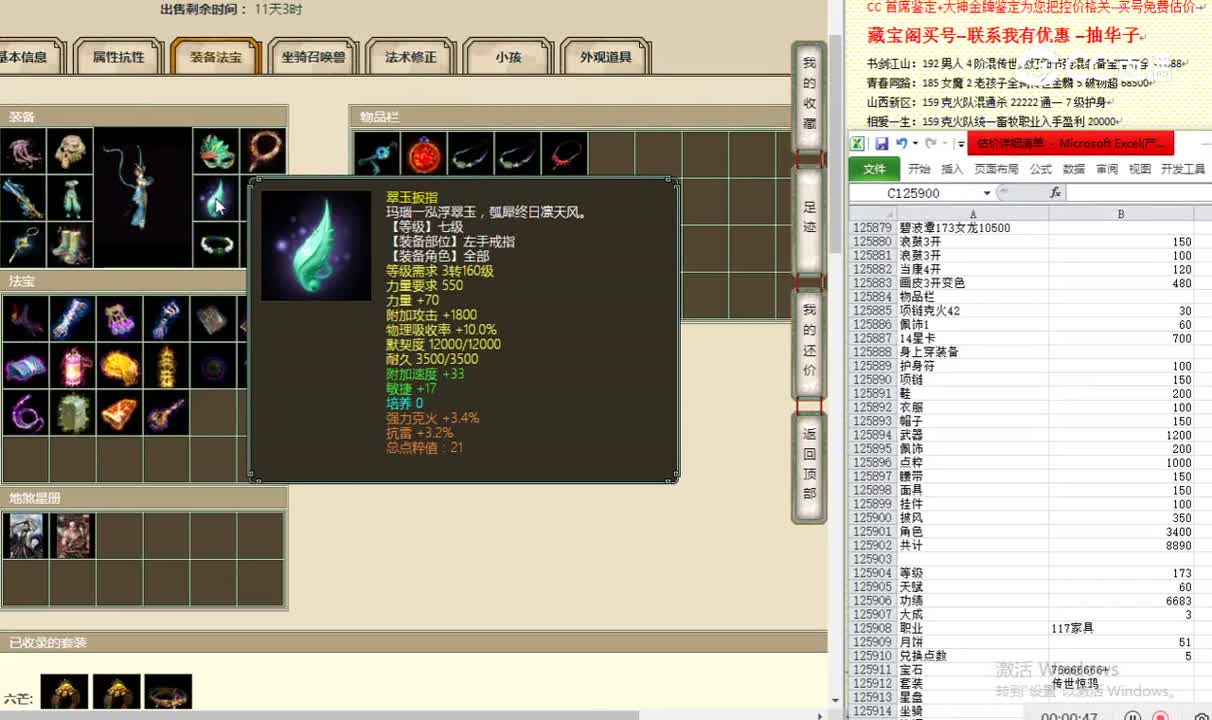This screenshot has height=720, width=1212.
Task: Open 足迹 side button
Action: coord(809,217)
